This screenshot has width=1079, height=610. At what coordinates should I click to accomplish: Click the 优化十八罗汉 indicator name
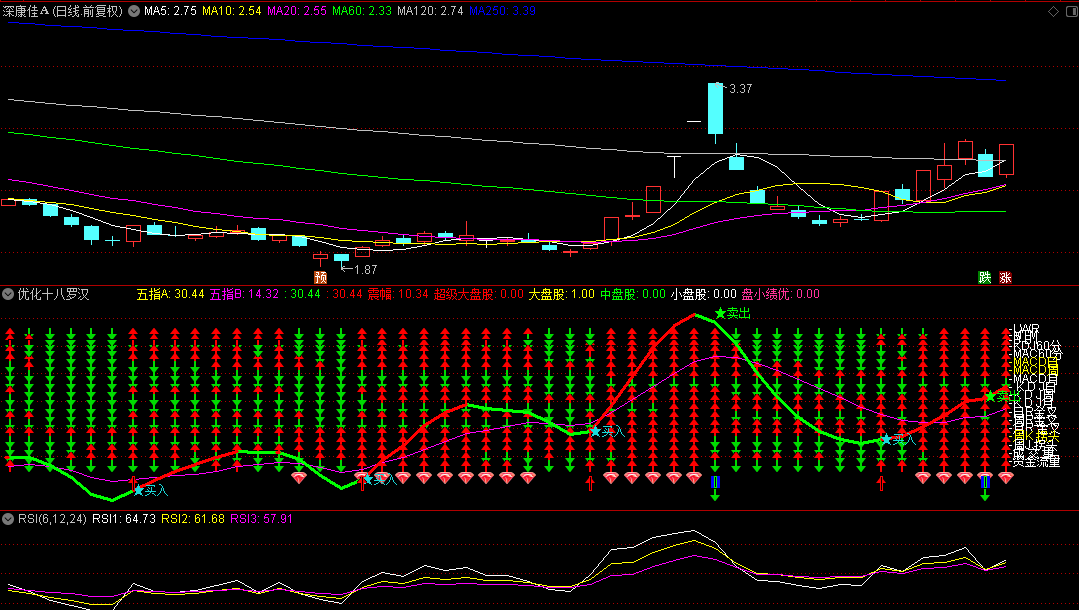[x=53, y=294]
